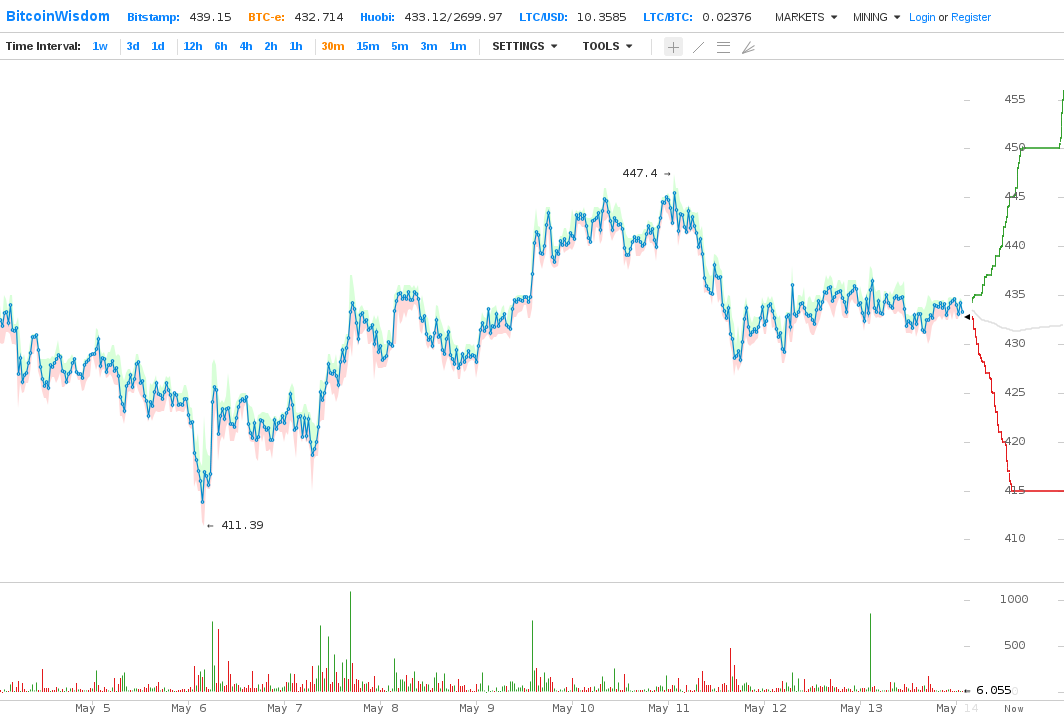Viewport: 1064px width, 717px height.
Task: Set chart interval to 1m
Action: click(457, 47)
